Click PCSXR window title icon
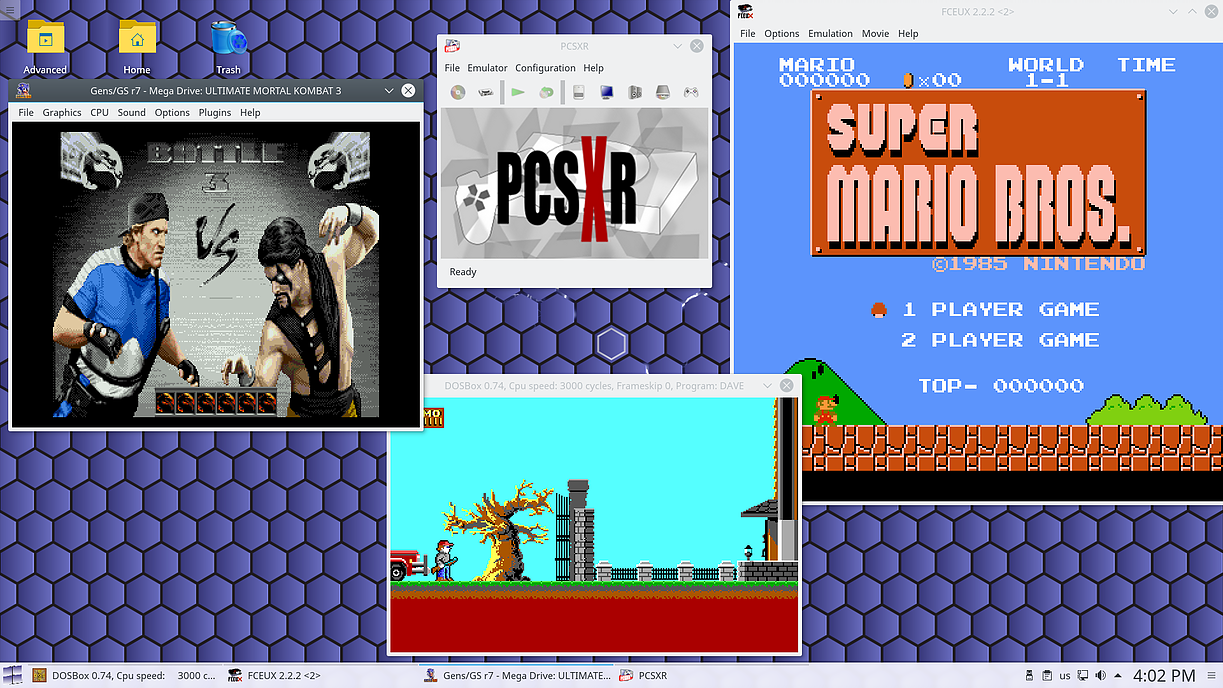The height and width of the screenshot is (688, 1223). pos(452,46)
